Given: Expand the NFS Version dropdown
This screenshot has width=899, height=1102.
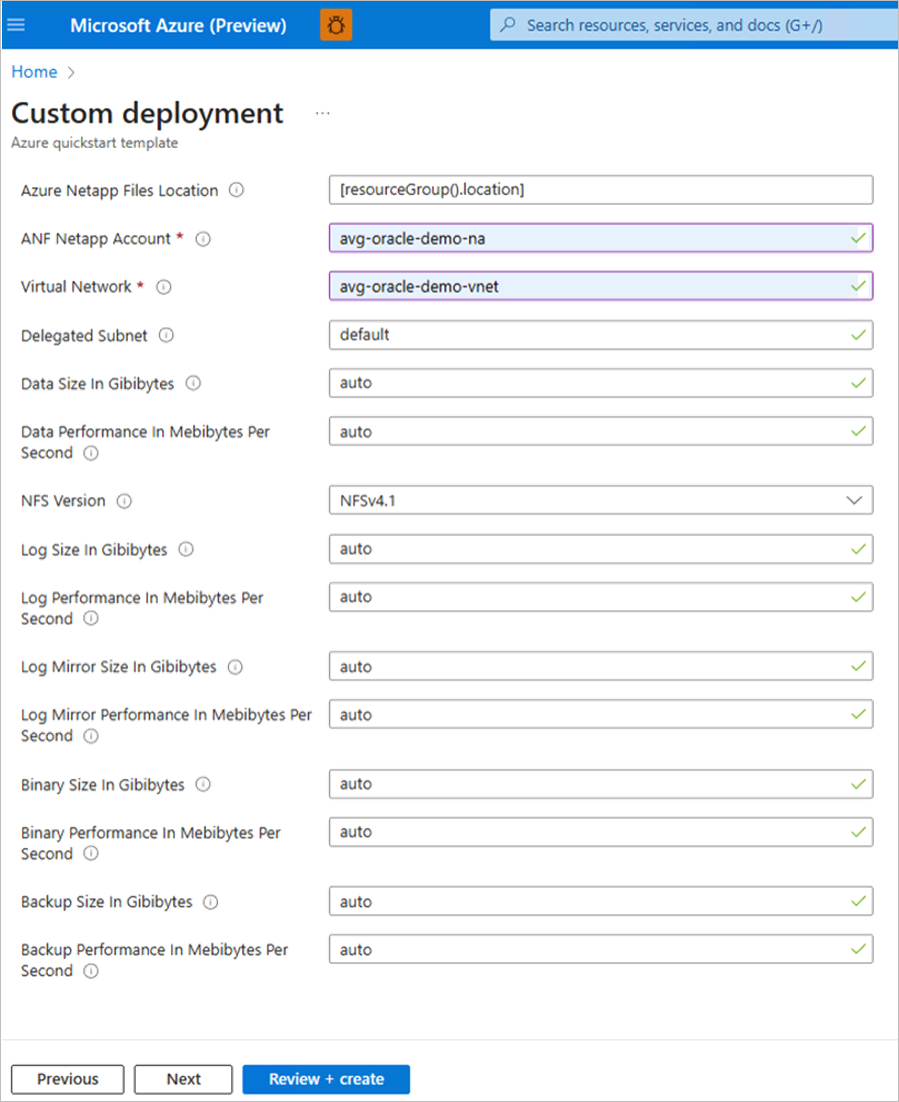Looking at the screenshot, I should click(600, 500).
